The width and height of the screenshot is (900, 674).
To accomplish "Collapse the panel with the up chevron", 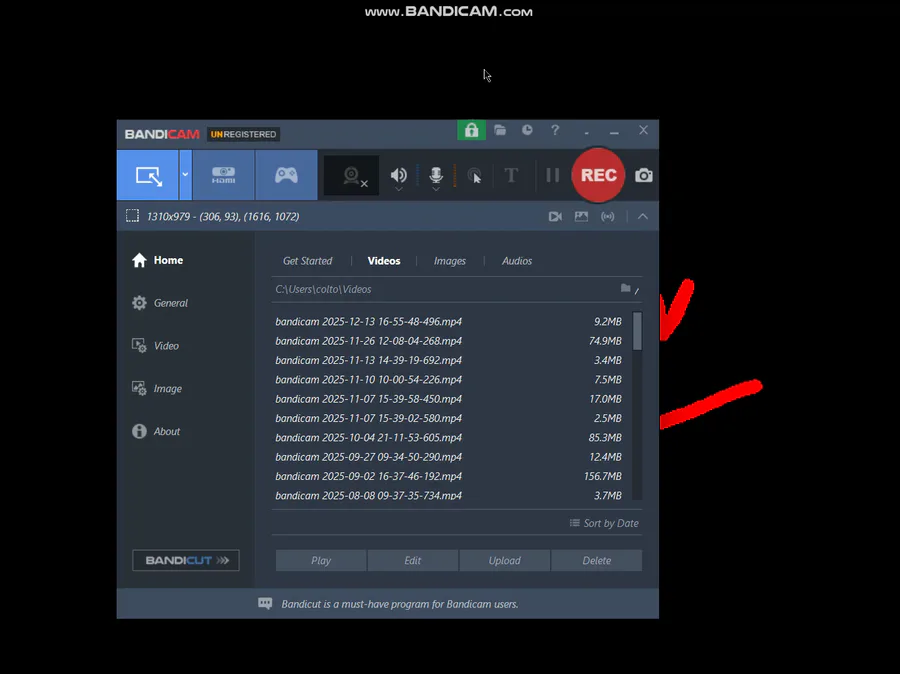I will pos(643,216).
